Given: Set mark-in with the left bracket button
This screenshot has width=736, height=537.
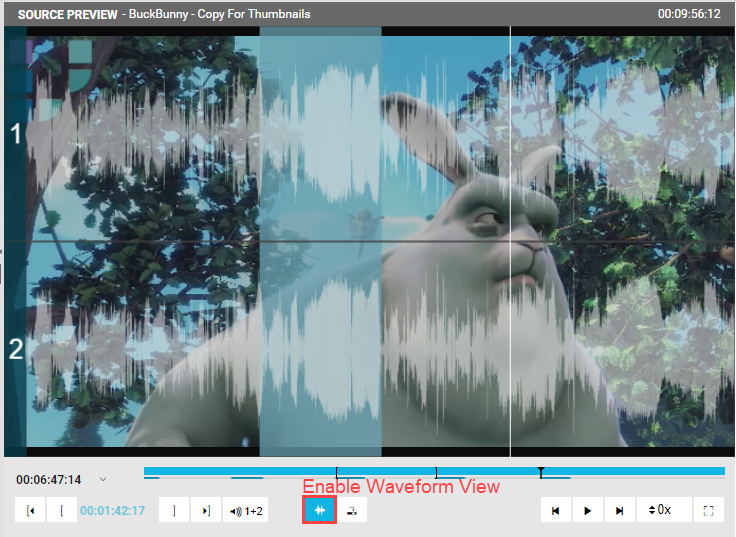Looking at the screenshot, I should pos(62,510).
